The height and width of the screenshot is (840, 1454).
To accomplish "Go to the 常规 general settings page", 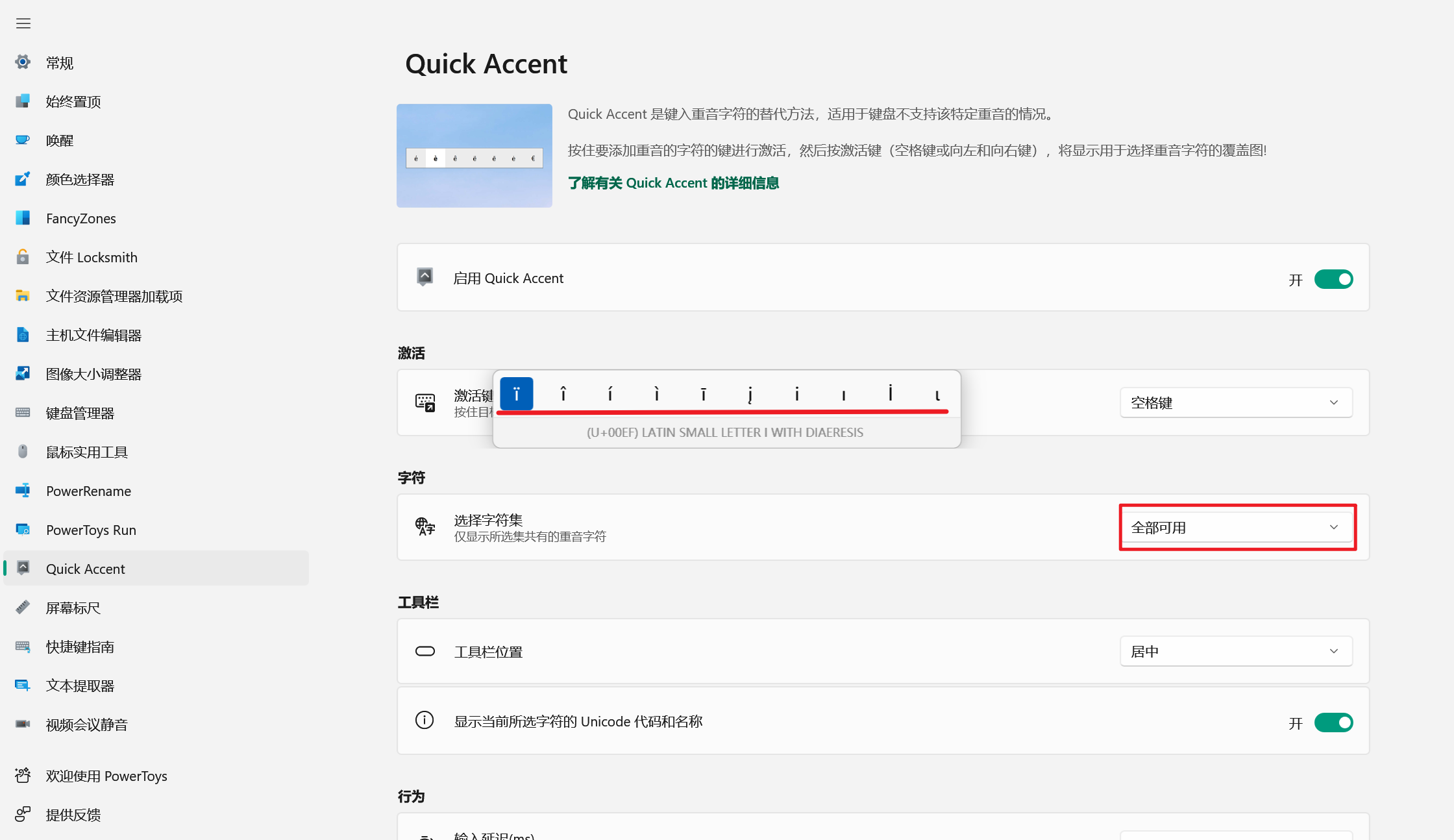I will point(60,63).
